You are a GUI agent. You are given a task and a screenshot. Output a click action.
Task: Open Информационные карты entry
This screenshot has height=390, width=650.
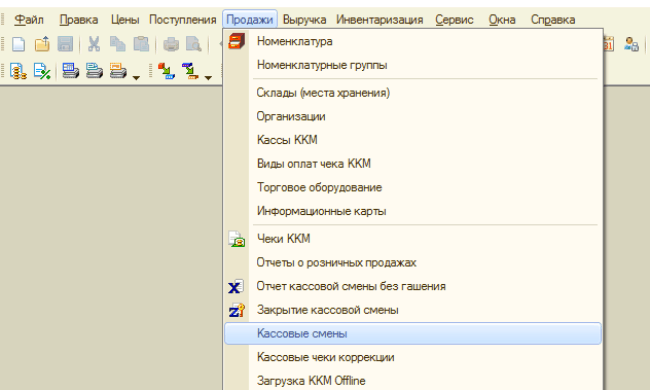coord(413,211)
